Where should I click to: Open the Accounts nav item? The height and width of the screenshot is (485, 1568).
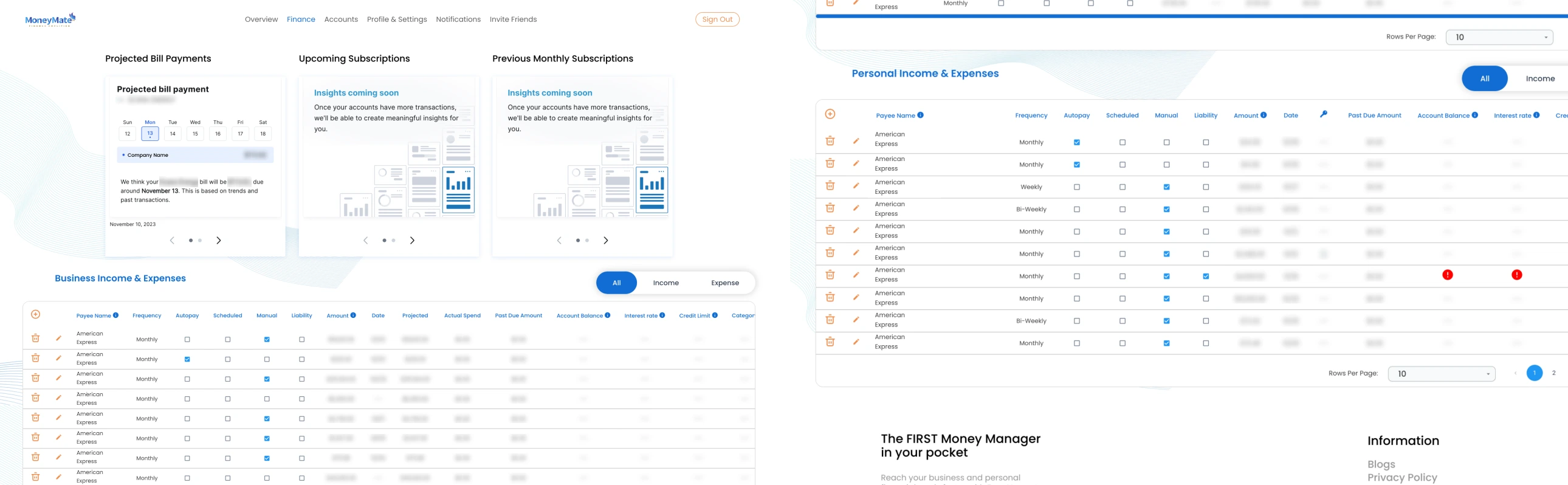[341, 19]
